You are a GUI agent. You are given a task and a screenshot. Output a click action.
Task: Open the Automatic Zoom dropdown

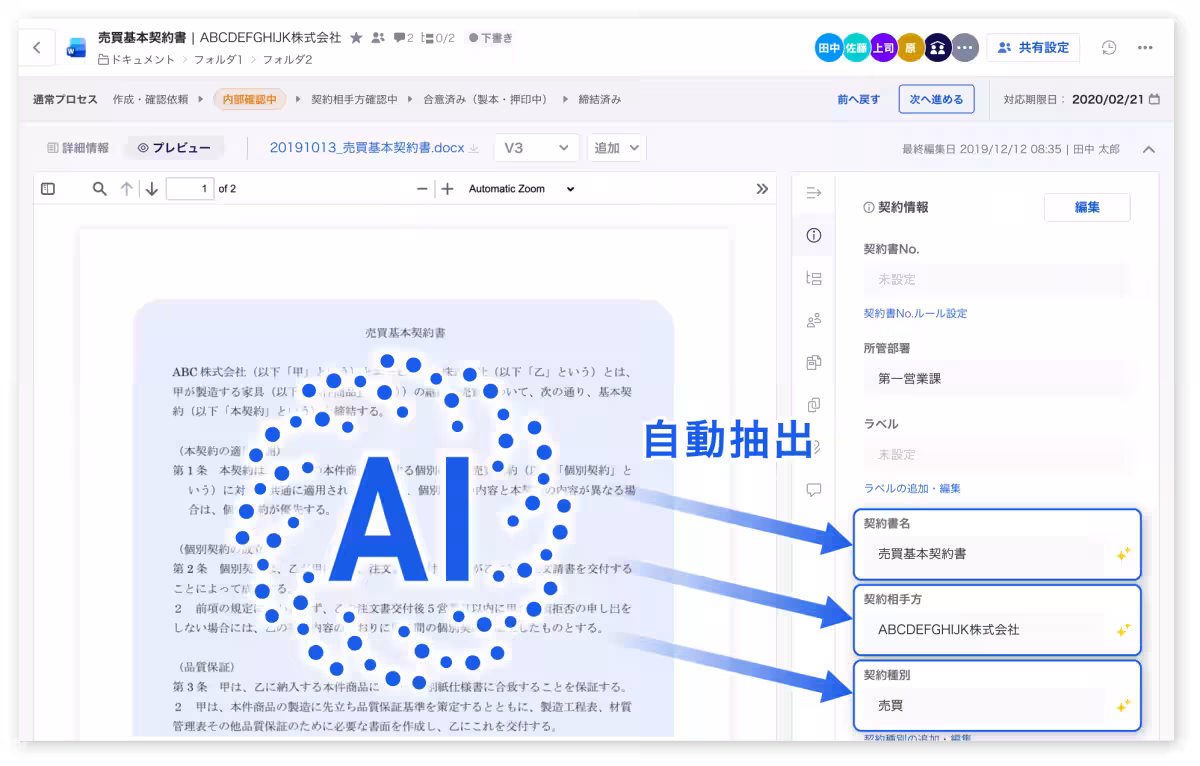pyautogui.click(x=519, y=188)
